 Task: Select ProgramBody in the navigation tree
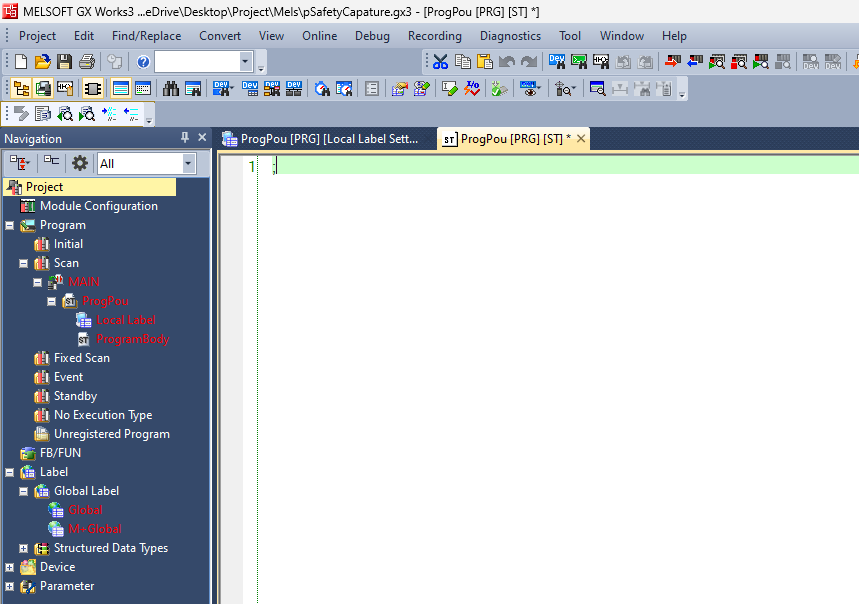pyautogui.click(x=132, y=339)
